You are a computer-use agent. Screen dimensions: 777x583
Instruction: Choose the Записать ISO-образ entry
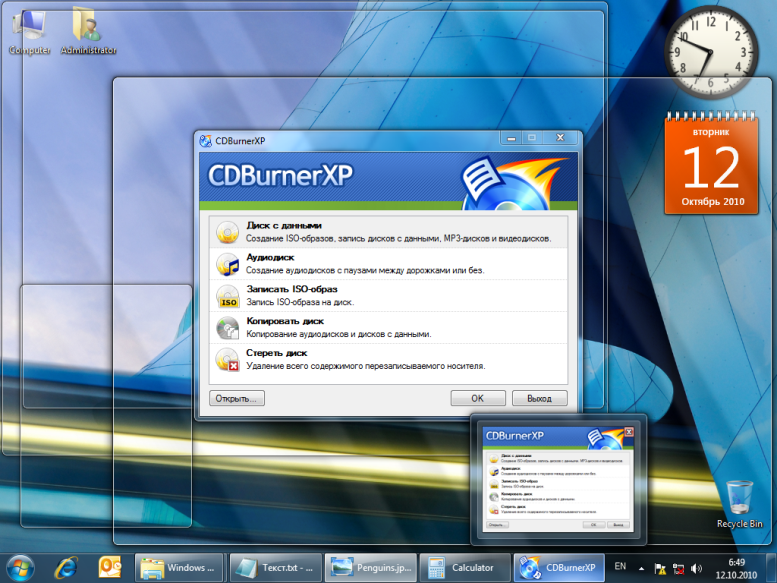388,296
